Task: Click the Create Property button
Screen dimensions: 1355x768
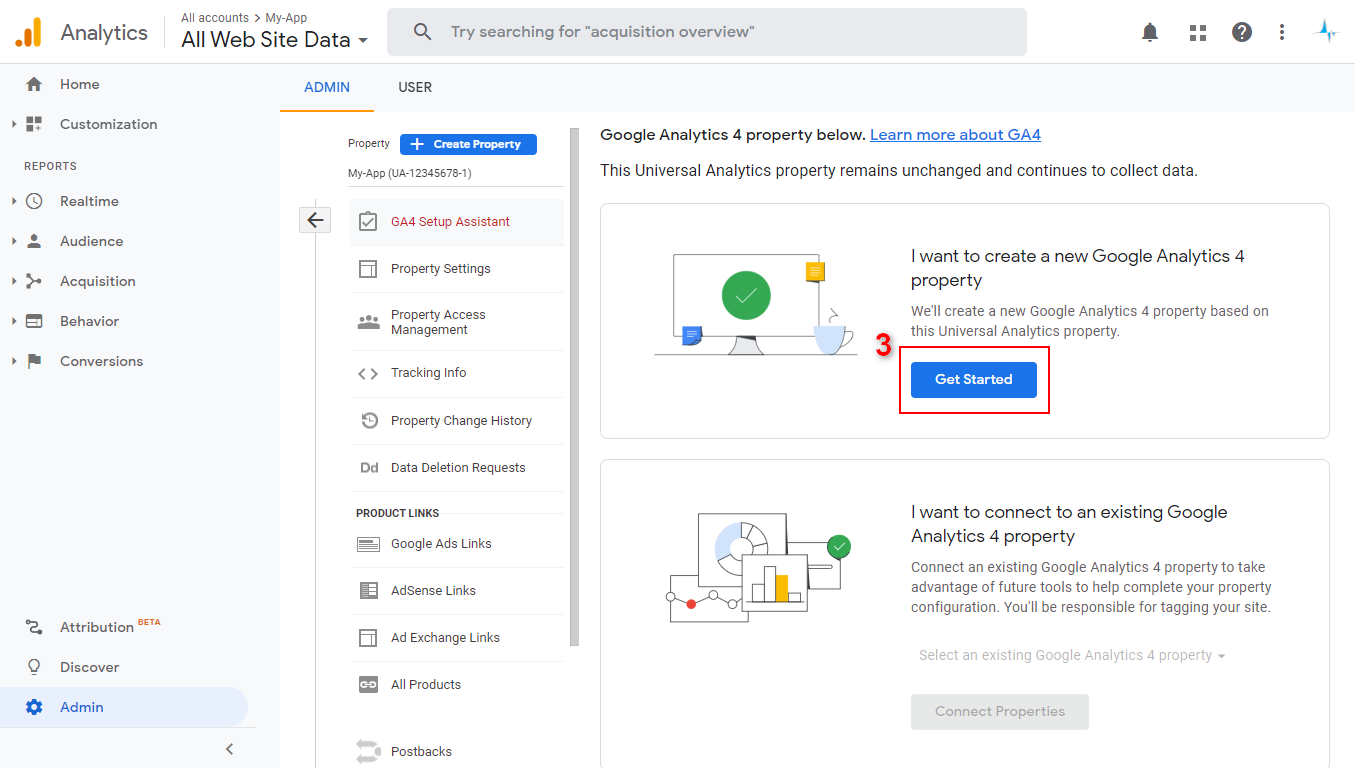Action: point(468,144)
